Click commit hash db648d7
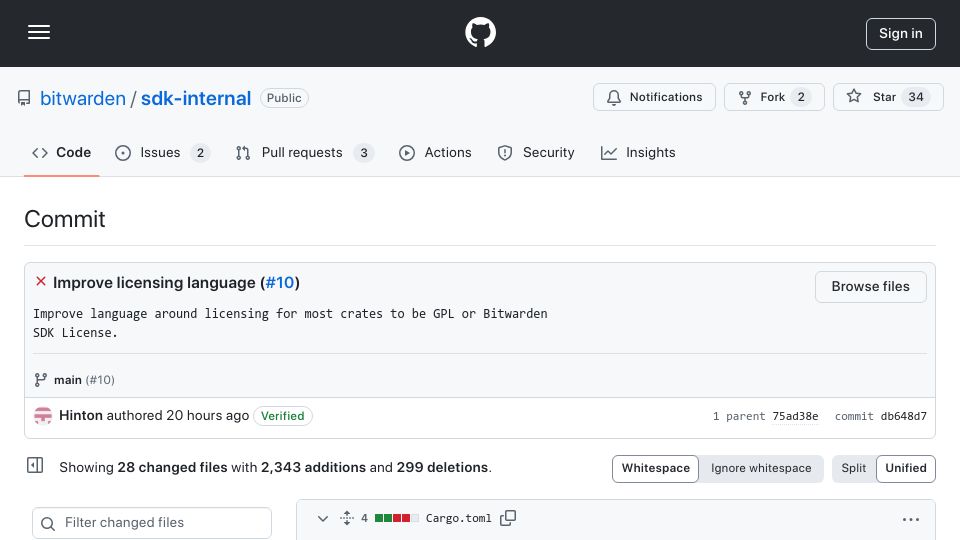 click(x=903, y=416)
